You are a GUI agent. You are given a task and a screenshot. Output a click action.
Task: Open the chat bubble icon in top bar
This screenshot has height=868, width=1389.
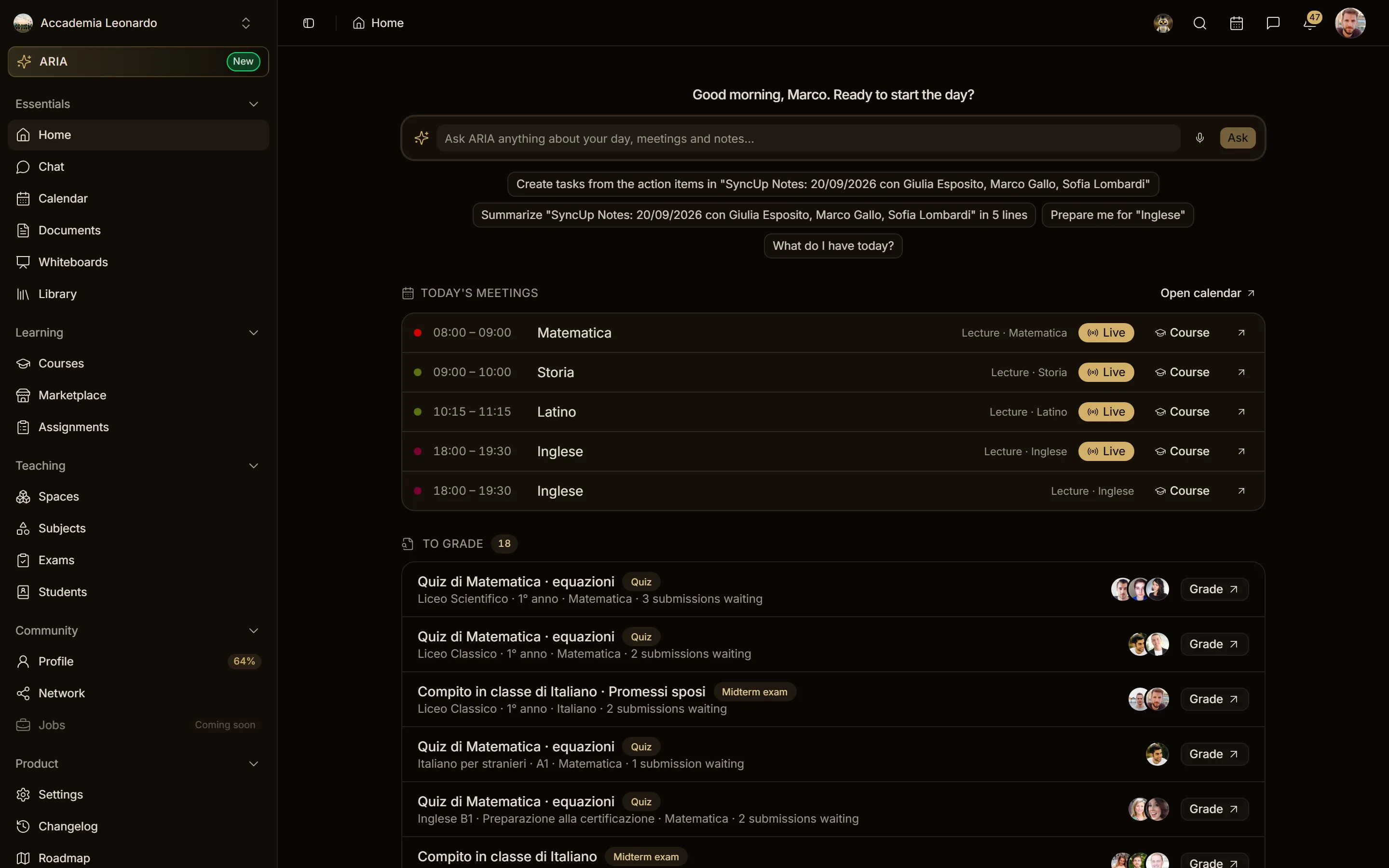click(x=1273, y=23)
